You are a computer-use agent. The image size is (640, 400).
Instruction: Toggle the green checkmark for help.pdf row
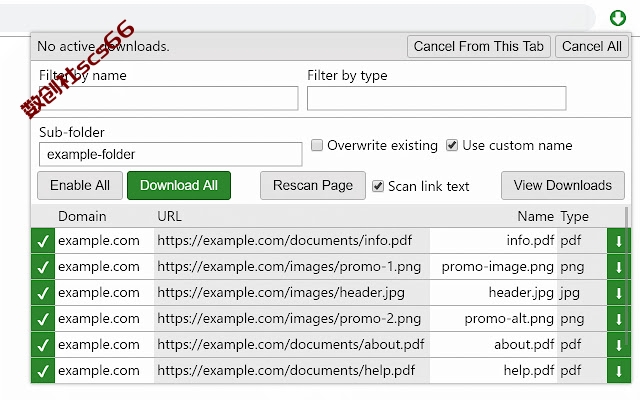click(43, 371)
